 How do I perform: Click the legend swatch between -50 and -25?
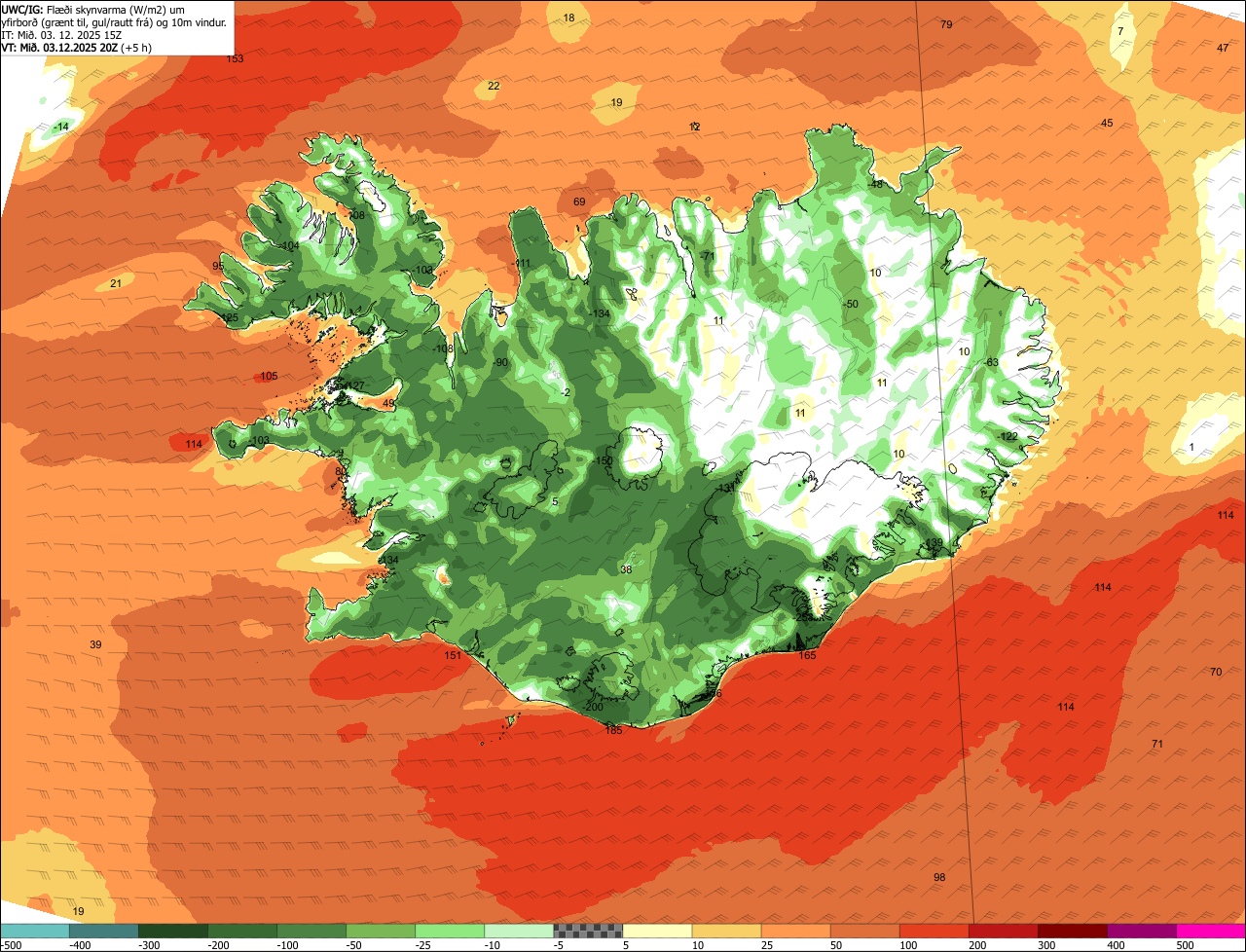pyautogui.click(x=381, y=931)
